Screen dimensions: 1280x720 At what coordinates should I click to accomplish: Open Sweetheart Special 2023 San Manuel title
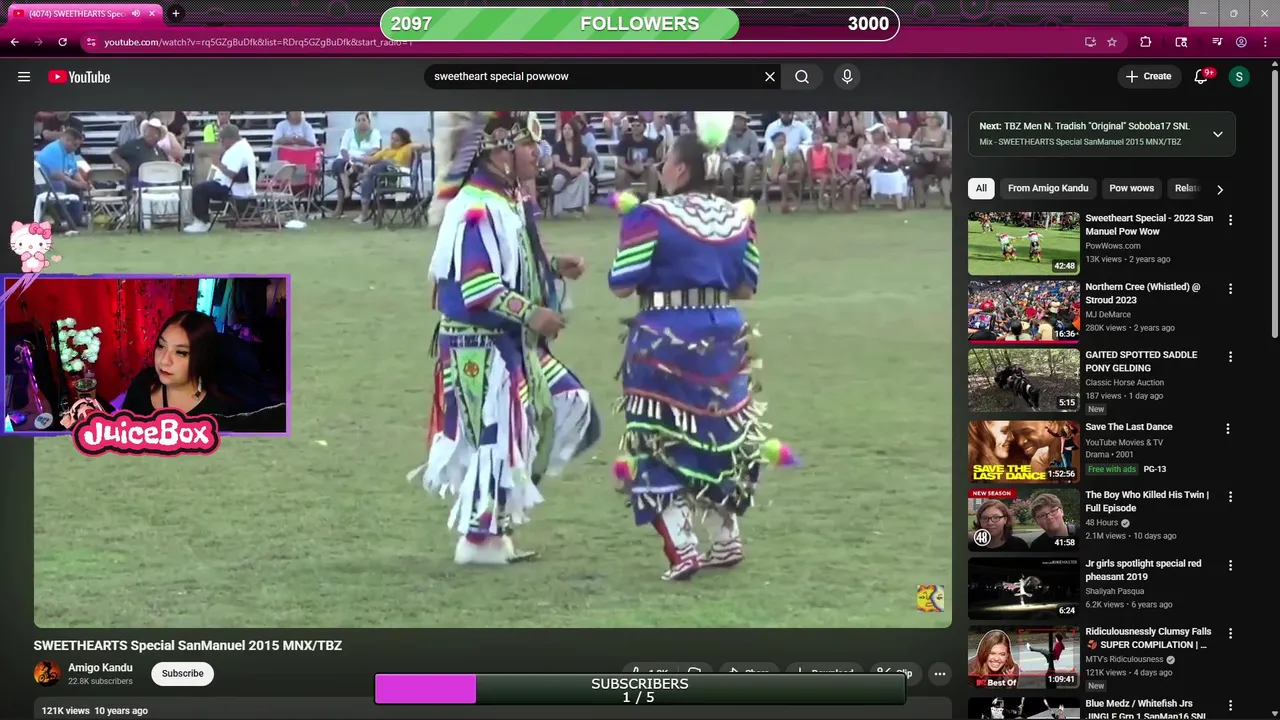(x=1149, y=225)
